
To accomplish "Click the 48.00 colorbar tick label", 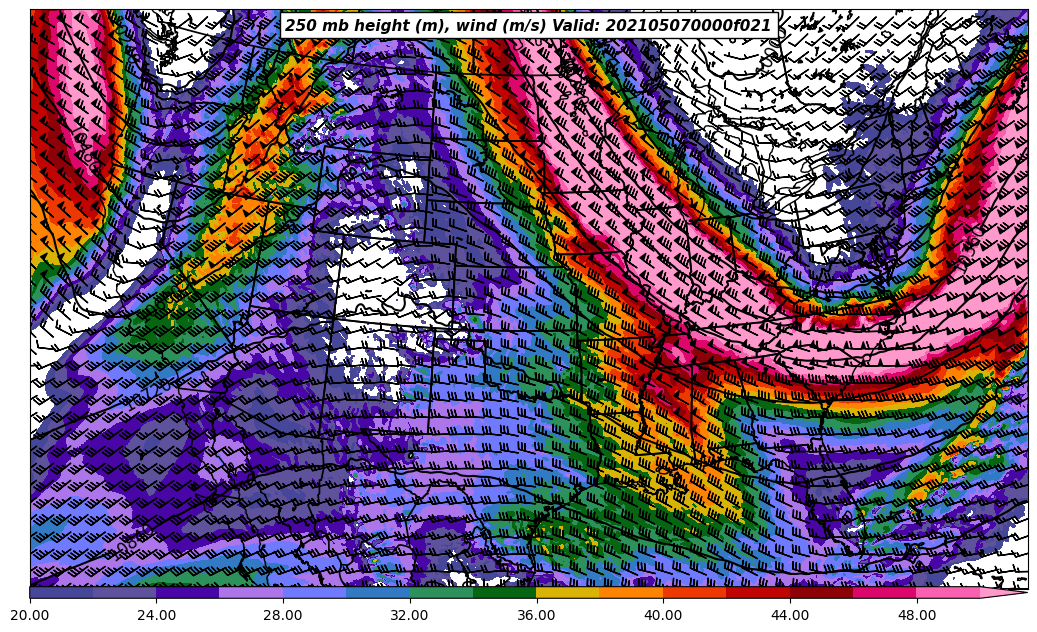I will (917, 615).
